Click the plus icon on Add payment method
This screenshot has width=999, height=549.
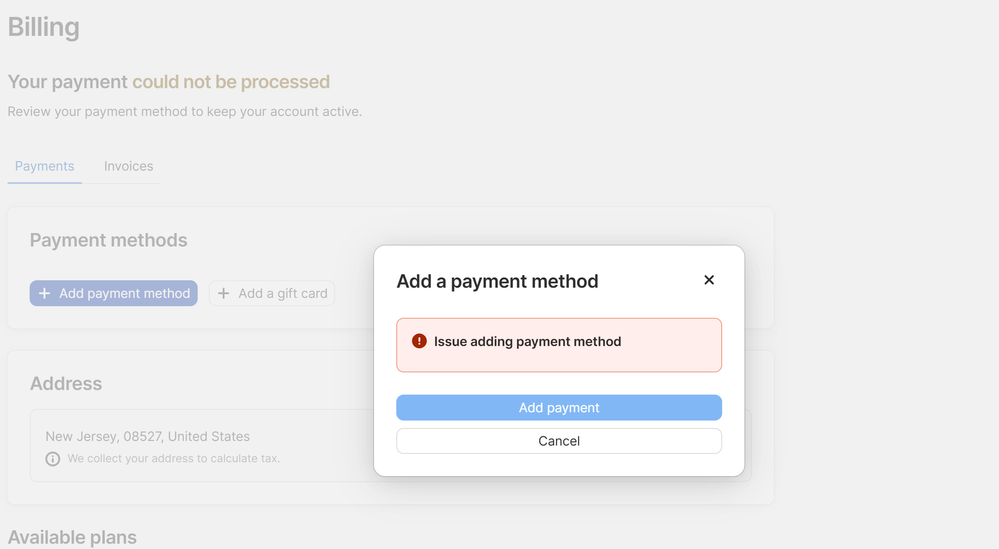44,293
